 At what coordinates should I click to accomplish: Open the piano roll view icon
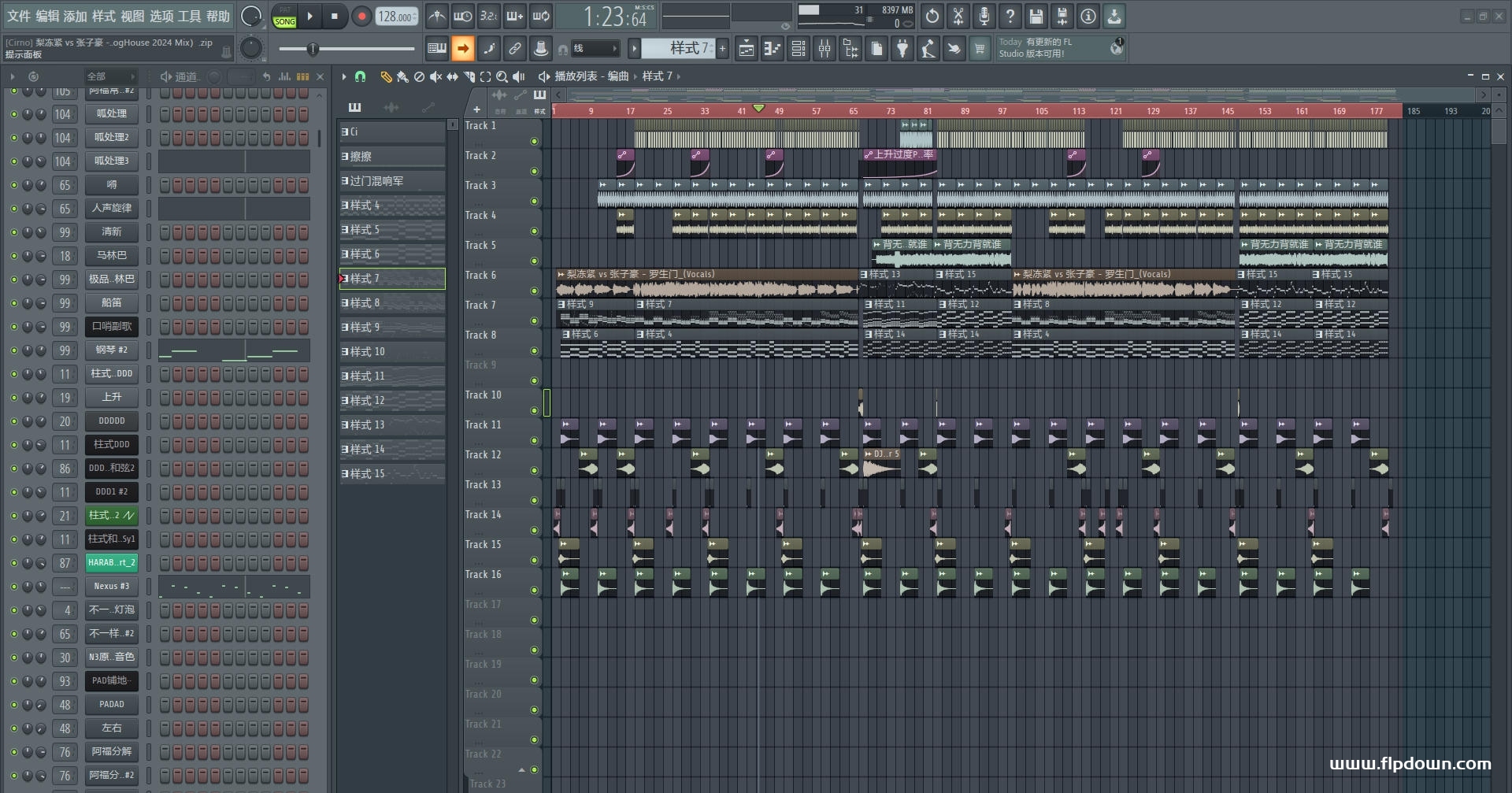click(x=773, y=49)
